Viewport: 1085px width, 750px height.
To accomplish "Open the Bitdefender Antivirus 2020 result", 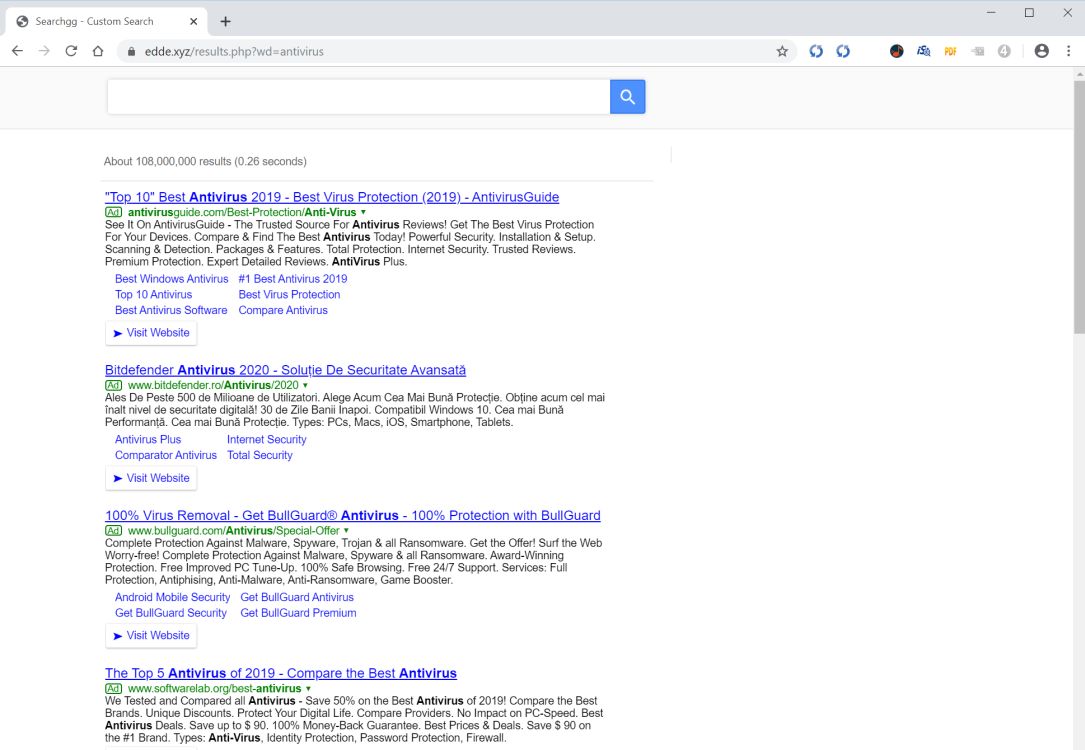I will (x=285, y=370).
